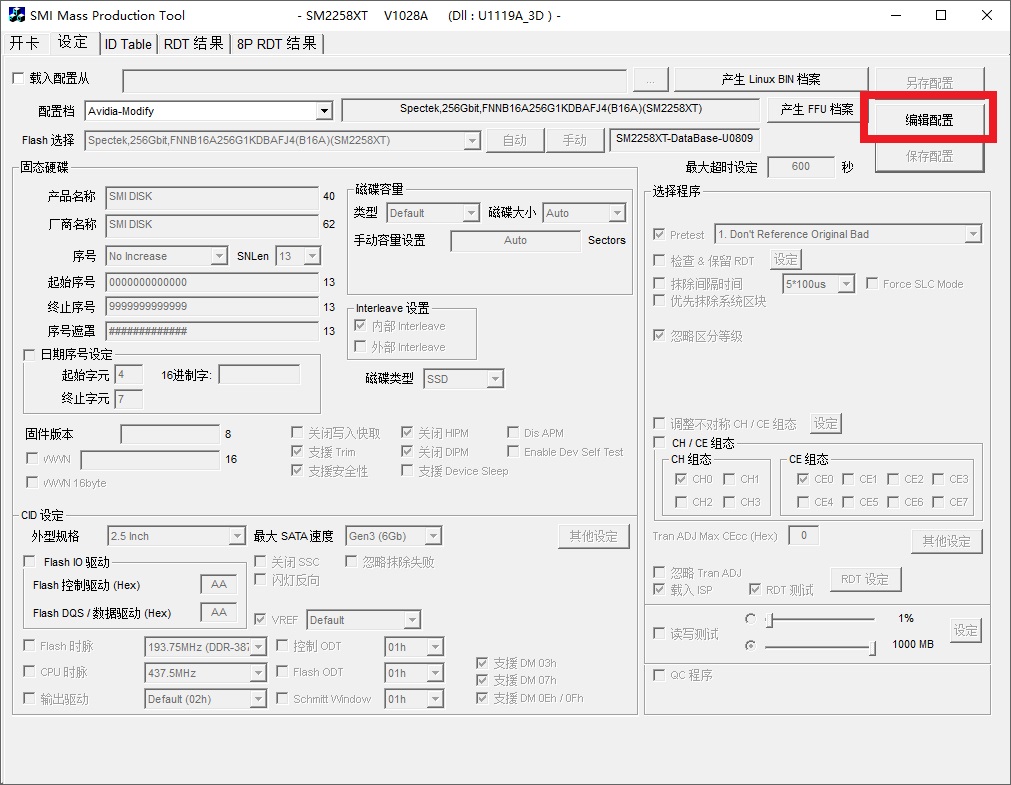Viewport: 1011px width, 785px height.
Task: Toggle the 日期序号设定 checkbox
Action: click(x=29, y=354)
